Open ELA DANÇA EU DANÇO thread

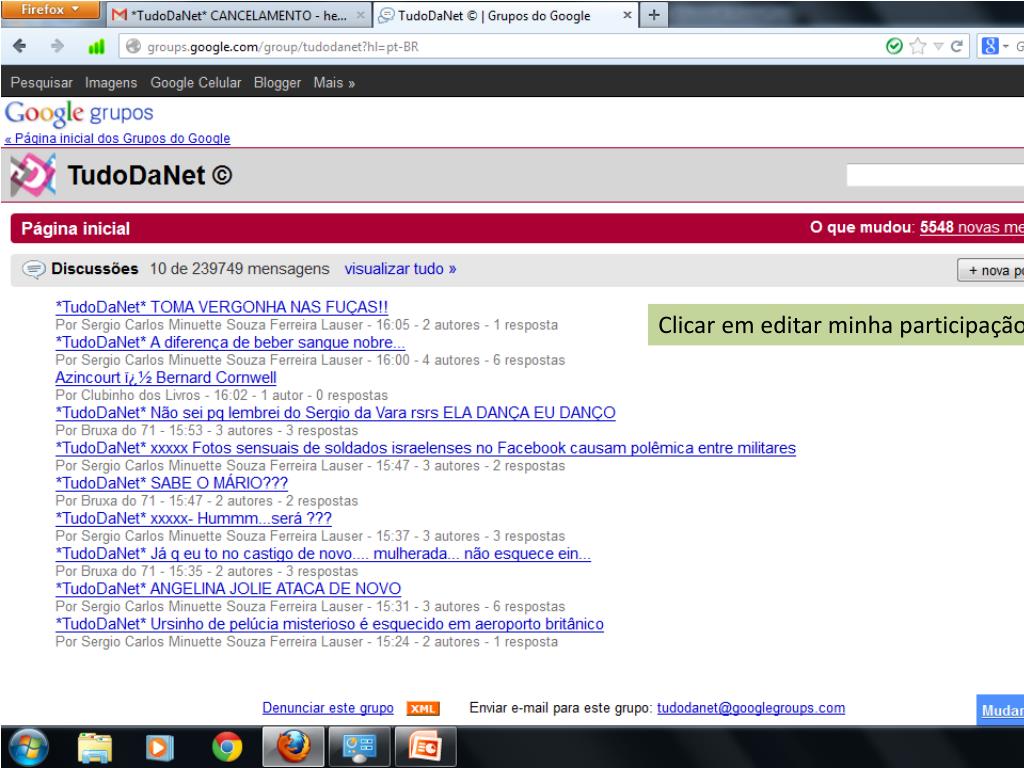pos(335,413)
